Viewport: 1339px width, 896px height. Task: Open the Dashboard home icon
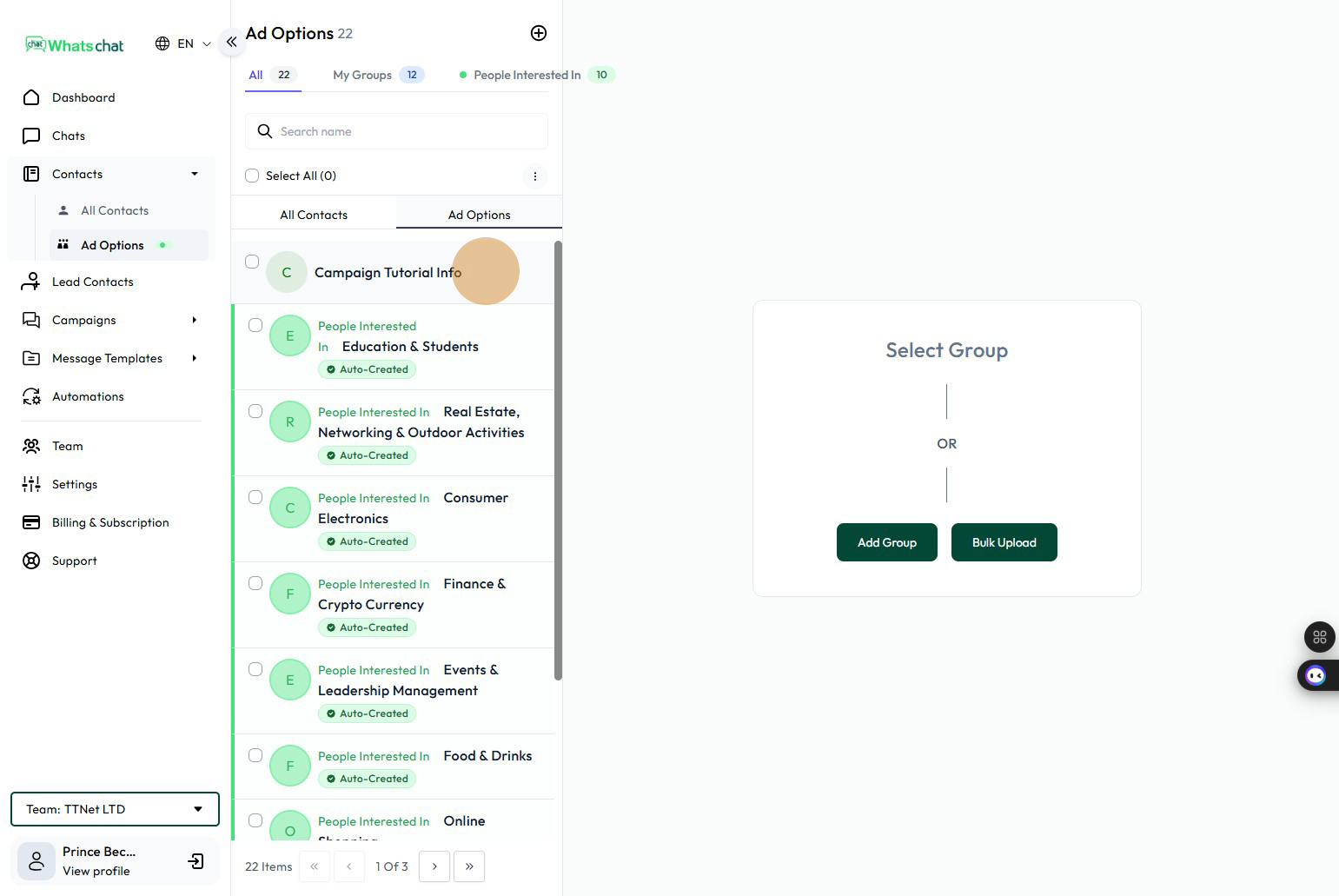[x=31, y=97]
